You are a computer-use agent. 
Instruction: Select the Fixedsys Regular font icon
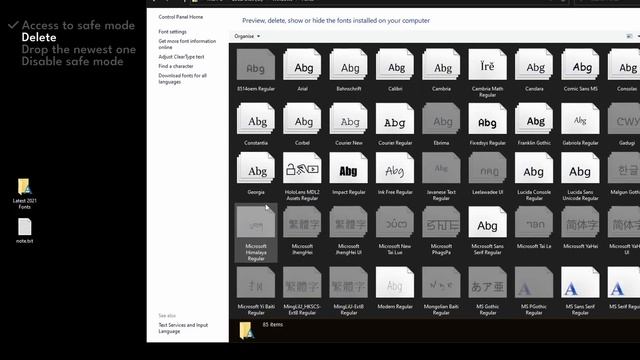tap(487, 118)
